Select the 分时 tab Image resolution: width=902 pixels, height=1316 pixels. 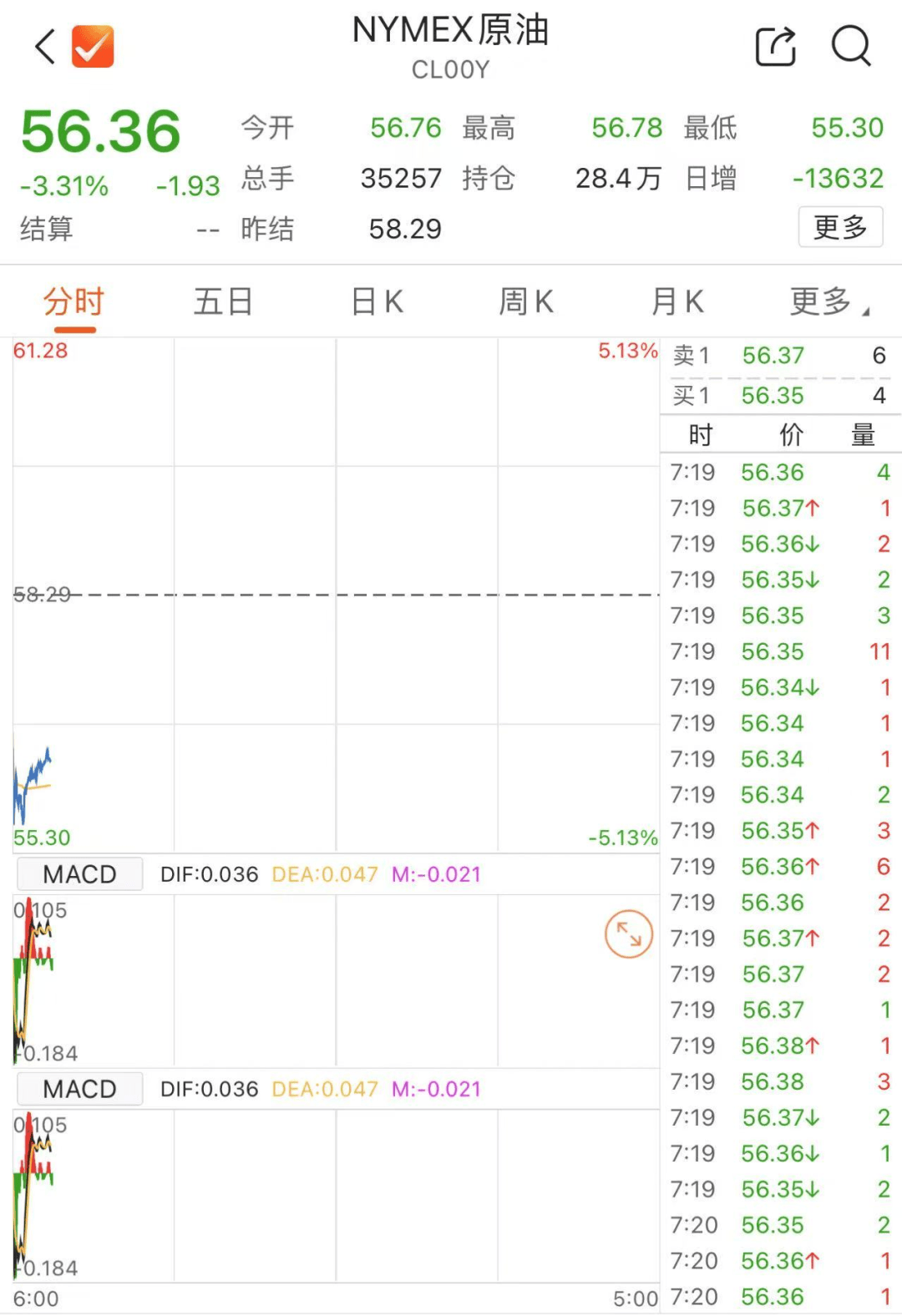pos(74,301)
